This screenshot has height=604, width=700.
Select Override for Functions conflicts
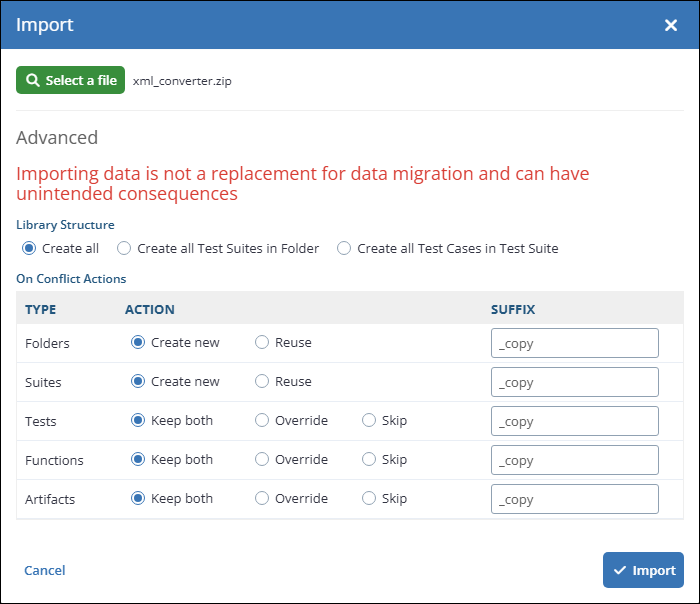262,459
